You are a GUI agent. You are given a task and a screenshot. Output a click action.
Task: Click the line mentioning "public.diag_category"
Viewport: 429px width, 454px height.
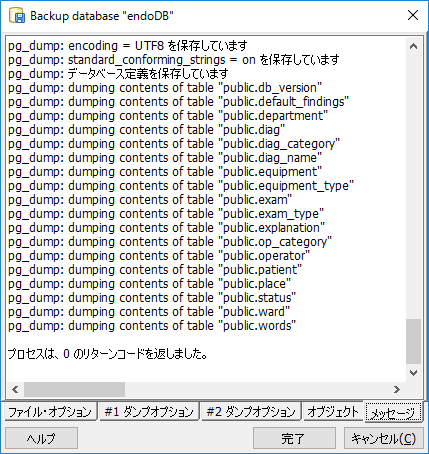point(174,144)
